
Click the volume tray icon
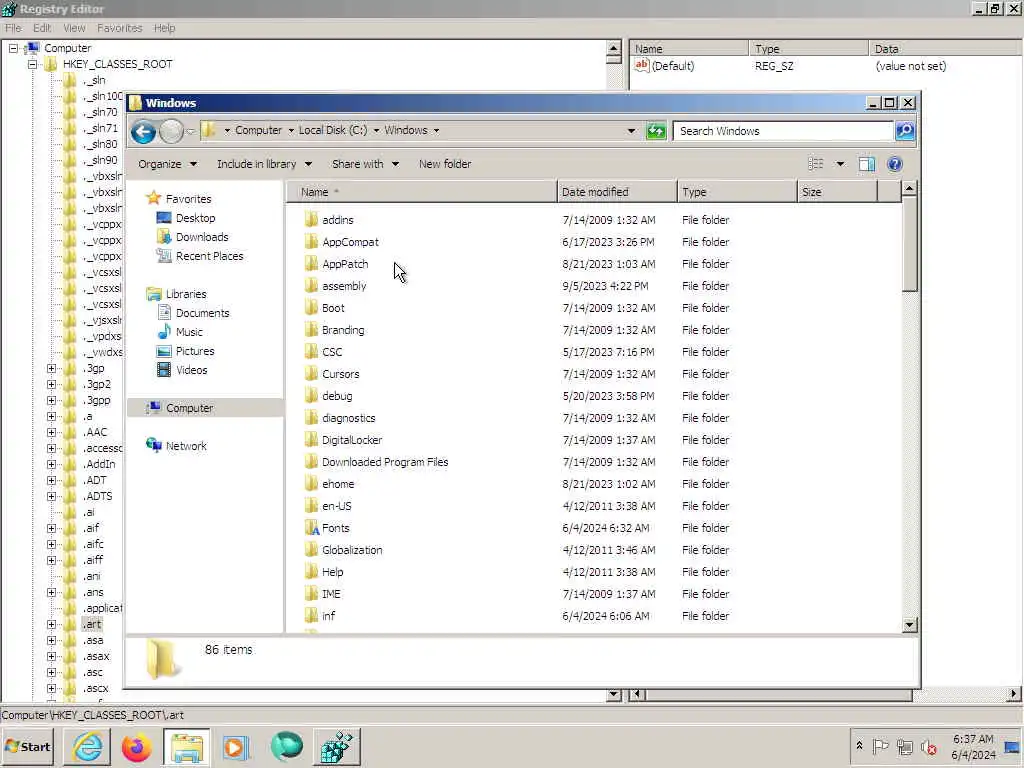tap(928, 746)
